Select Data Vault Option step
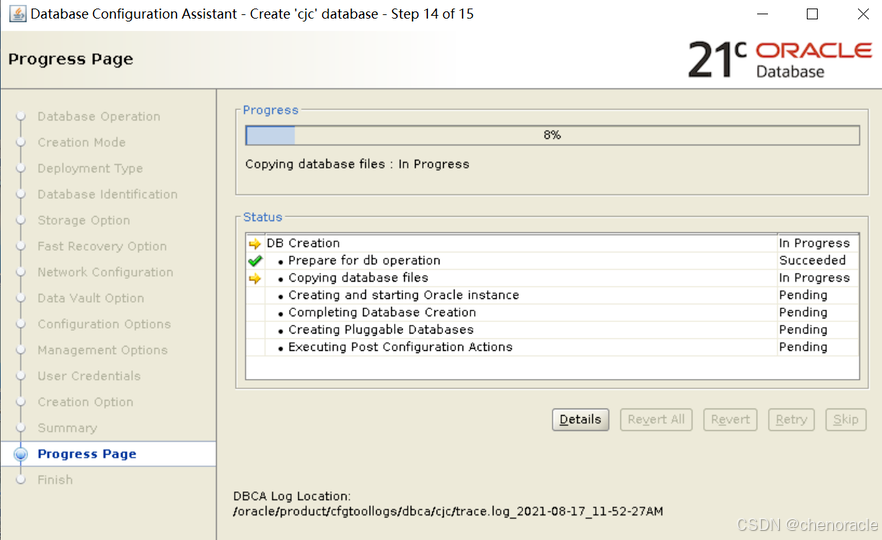This screenshot has height=540, width=882. [91, 298]
